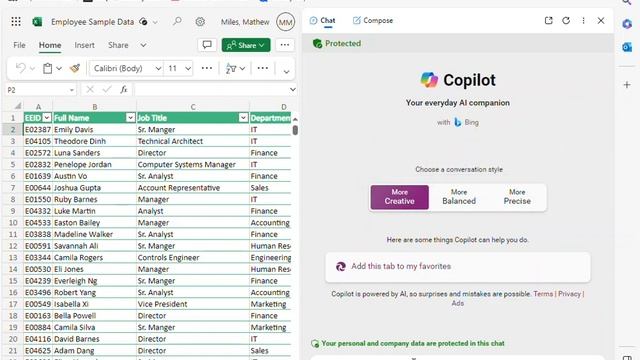Open the Privacy link
The height and width of the screenshot is (360, 640).
pyautogui.click(x=569, y=294)
